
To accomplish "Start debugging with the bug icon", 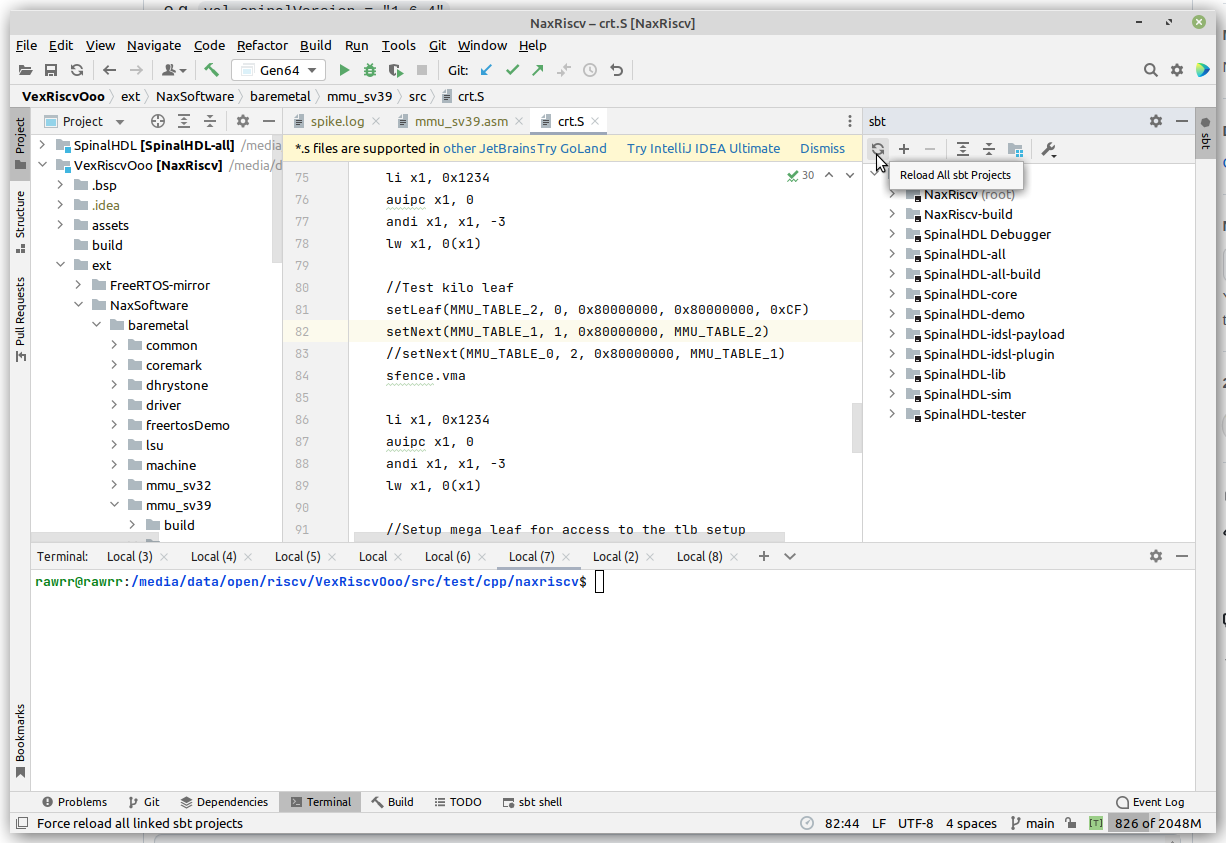I will (370, 70).
